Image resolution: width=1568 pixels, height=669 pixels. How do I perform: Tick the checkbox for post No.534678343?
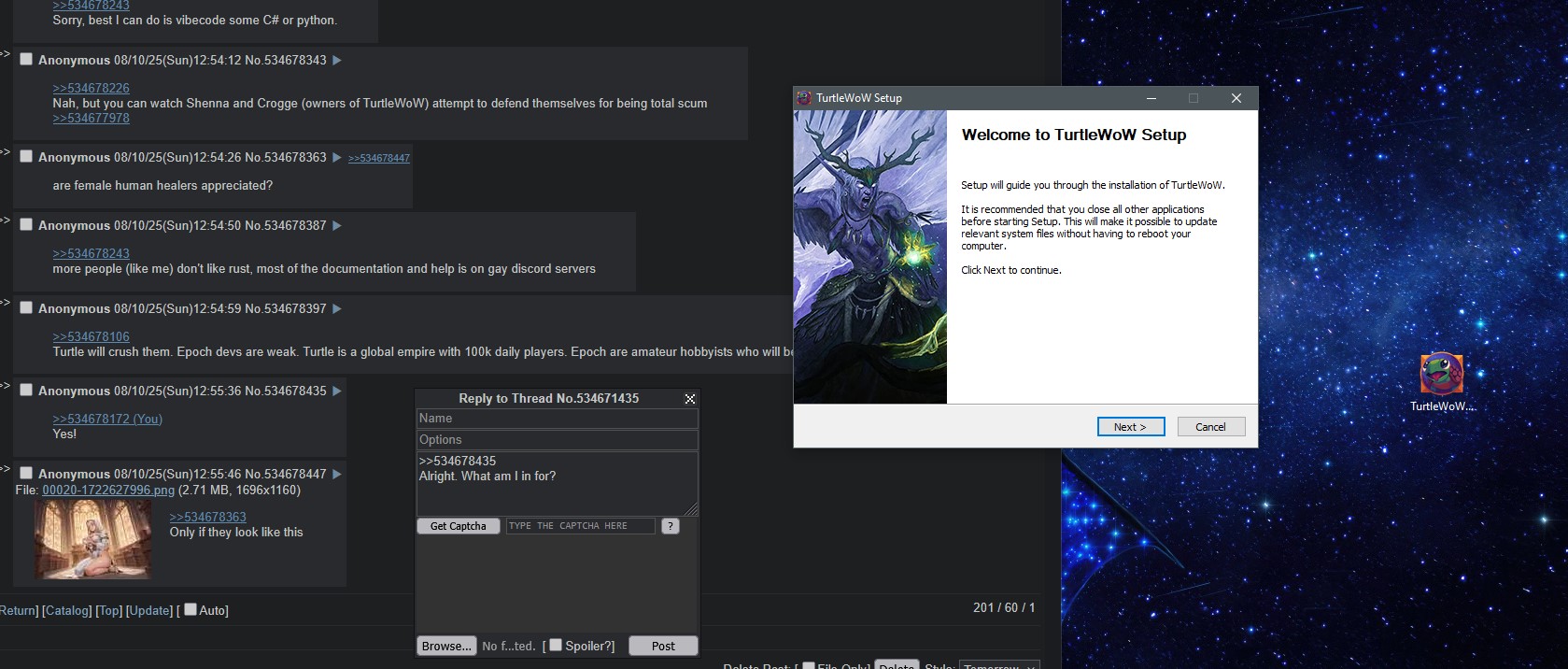tap(26, 59)
